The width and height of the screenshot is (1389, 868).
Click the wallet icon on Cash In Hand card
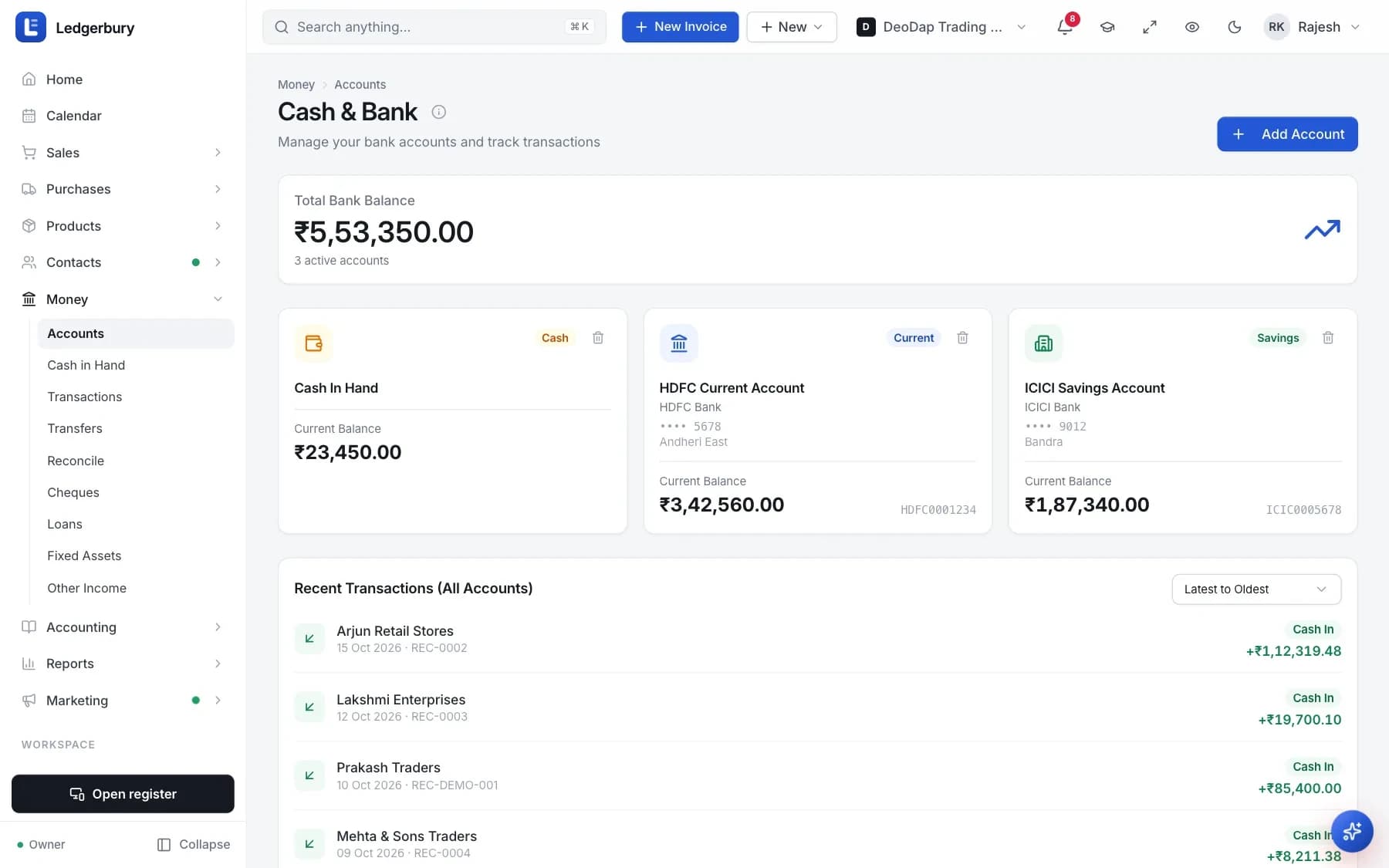point(313,343)
